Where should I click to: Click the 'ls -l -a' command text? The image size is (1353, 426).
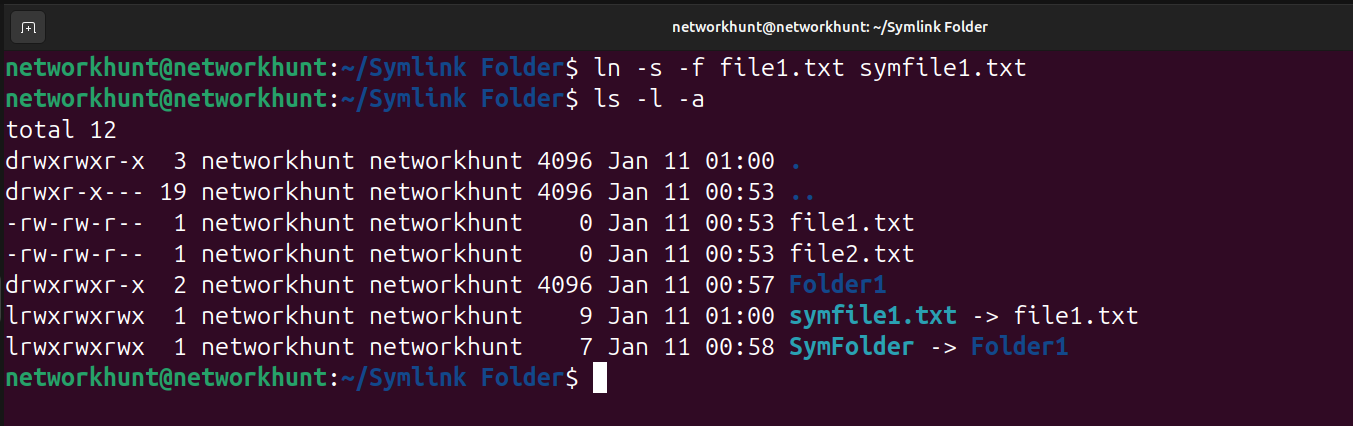pyautogui.click(x=649, y=100)
